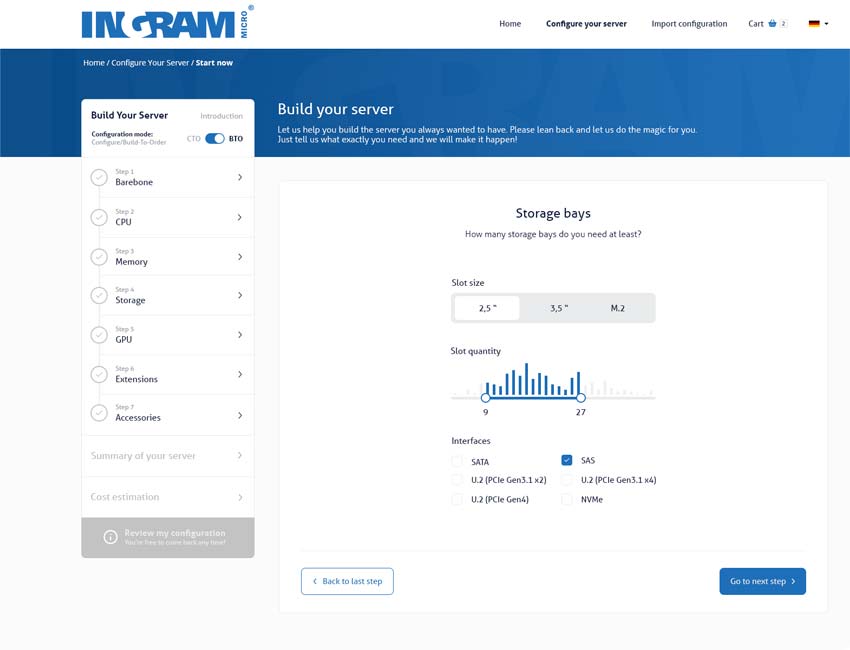850x650 pixels.
Task: Open the language dropdown arrow
Action: coord(825,24)
